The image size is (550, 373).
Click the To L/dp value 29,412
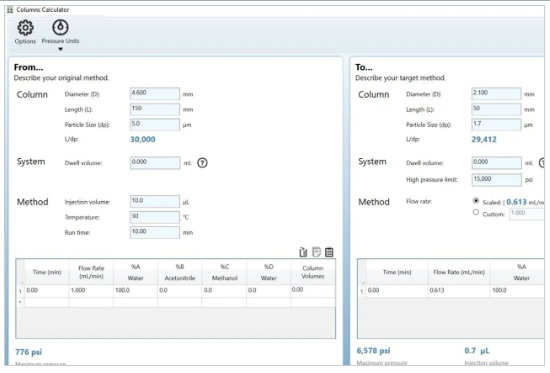(484, 139)
